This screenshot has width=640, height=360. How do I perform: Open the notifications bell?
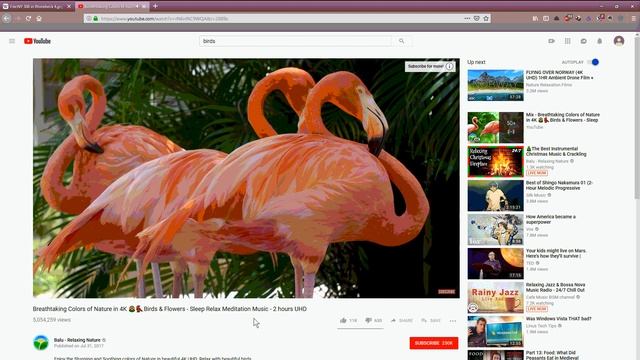click(600, 41)
